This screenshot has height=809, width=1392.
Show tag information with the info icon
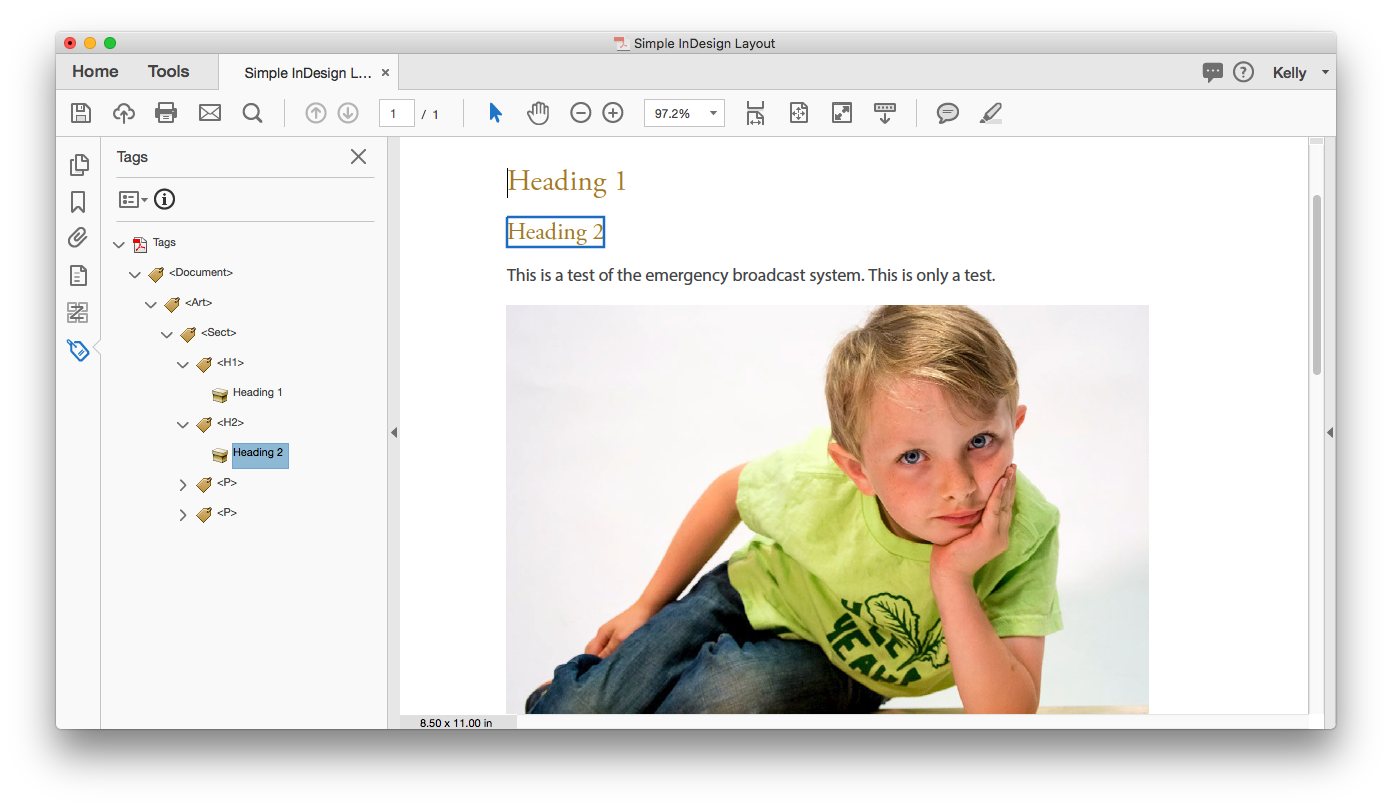pyautogui.click(x=165, y=199)
